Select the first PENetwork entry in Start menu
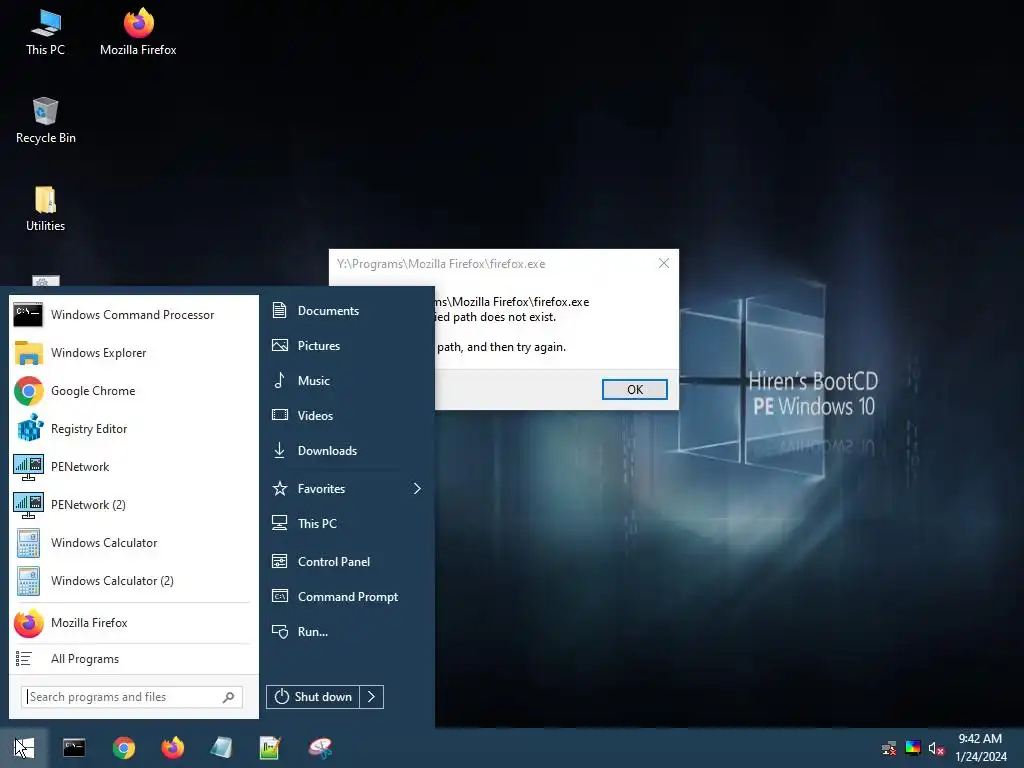Viewport: 1024px width, 768px height. [x=134, y=467]
